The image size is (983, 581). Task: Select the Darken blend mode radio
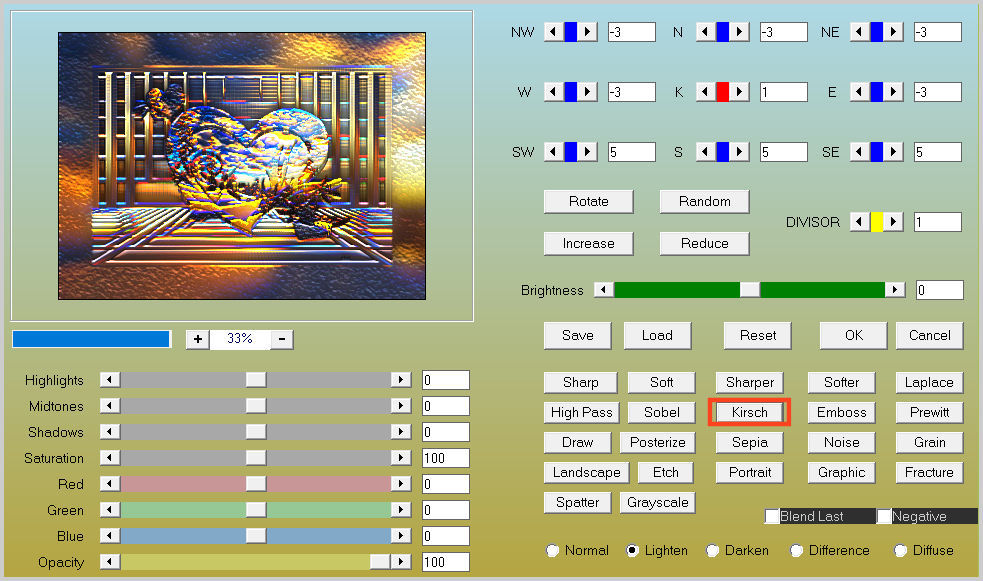[713, 550]
